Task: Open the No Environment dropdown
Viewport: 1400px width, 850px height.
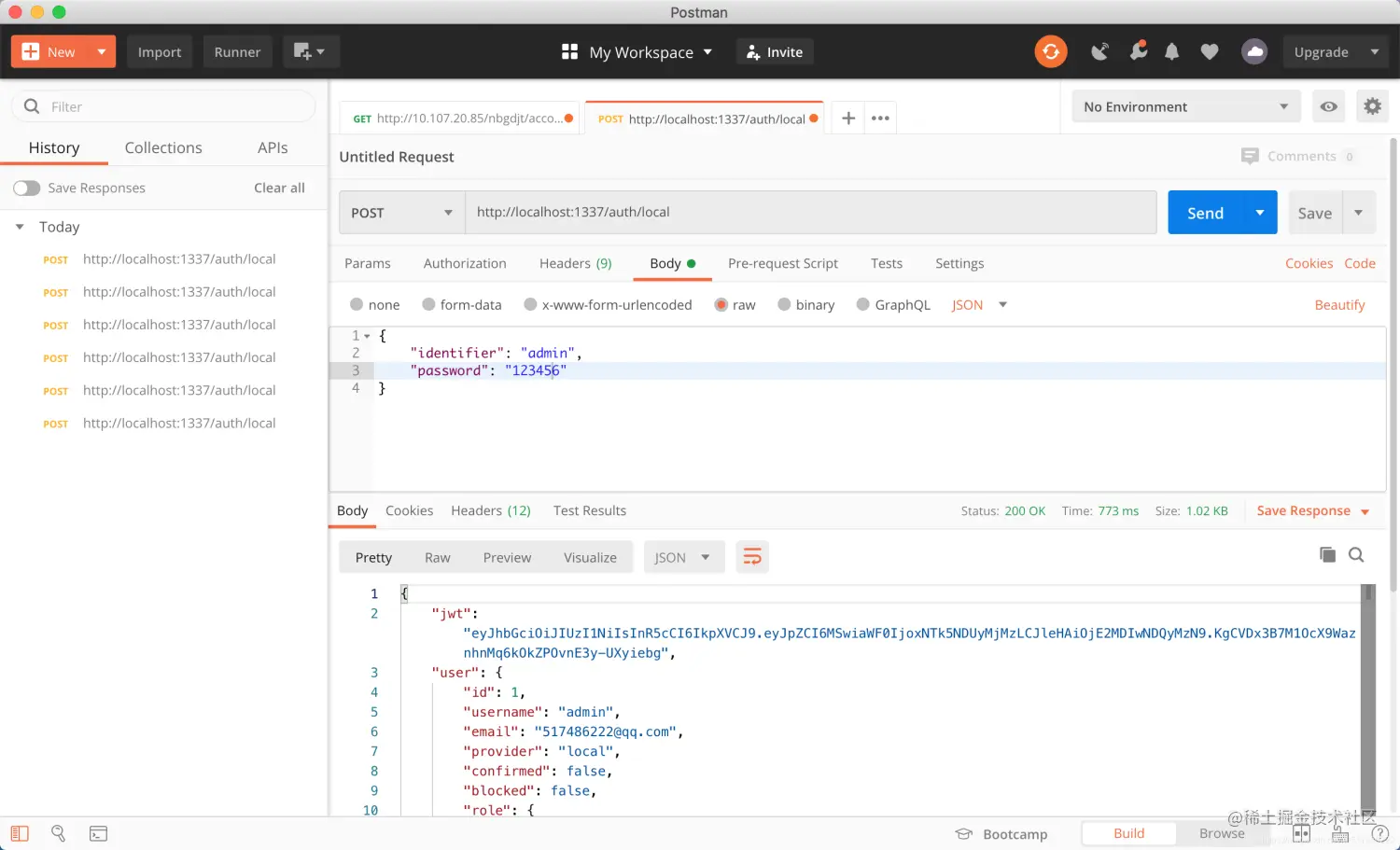Action: click(x=1185, y=106)
